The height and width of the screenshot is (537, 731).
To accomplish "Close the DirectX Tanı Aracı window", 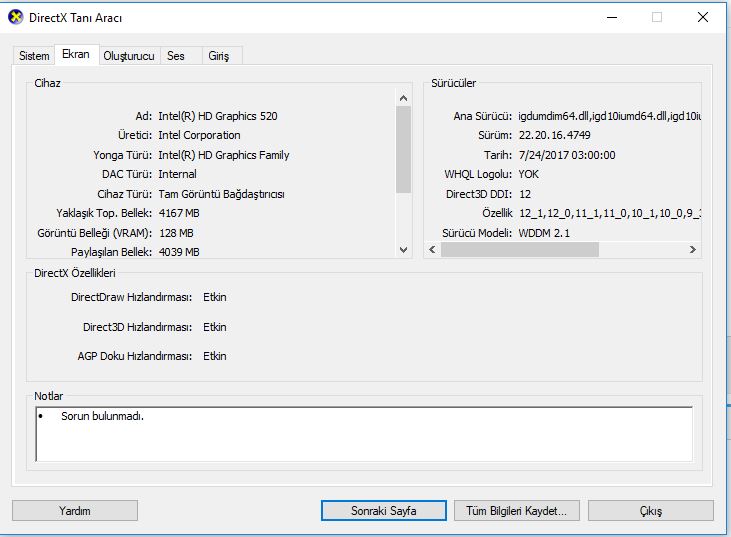I will (x=703, y=18).
